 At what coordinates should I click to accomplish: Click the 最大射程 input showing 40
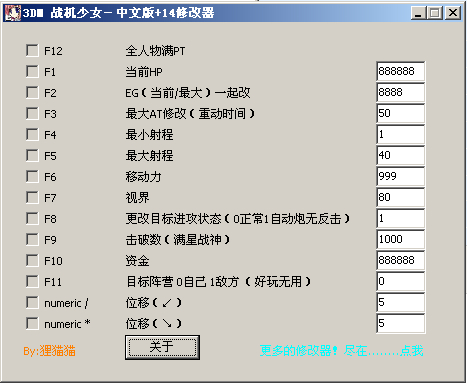[401, 155]
